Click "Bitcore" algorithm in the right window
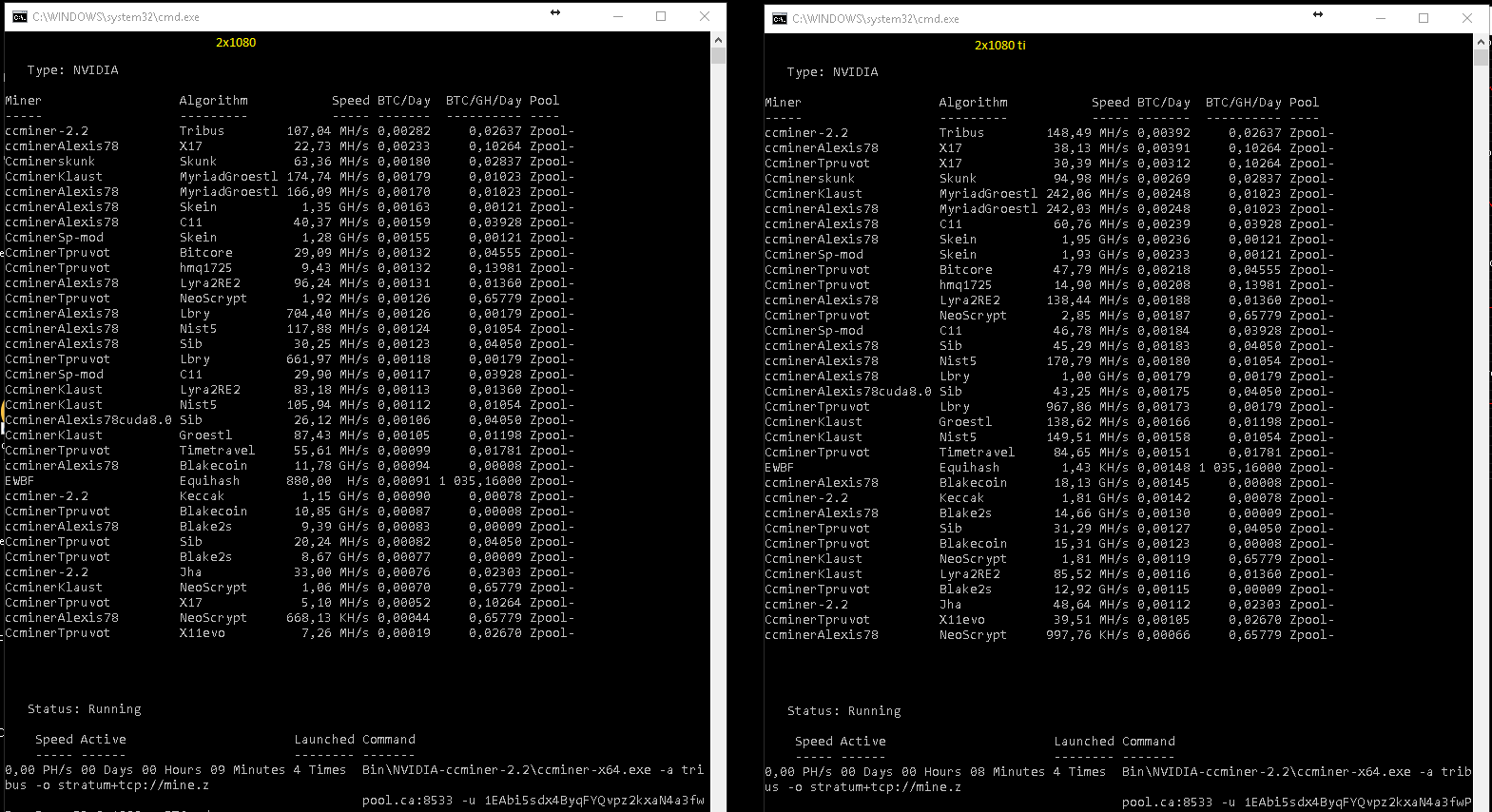 (x=966, y=270)
